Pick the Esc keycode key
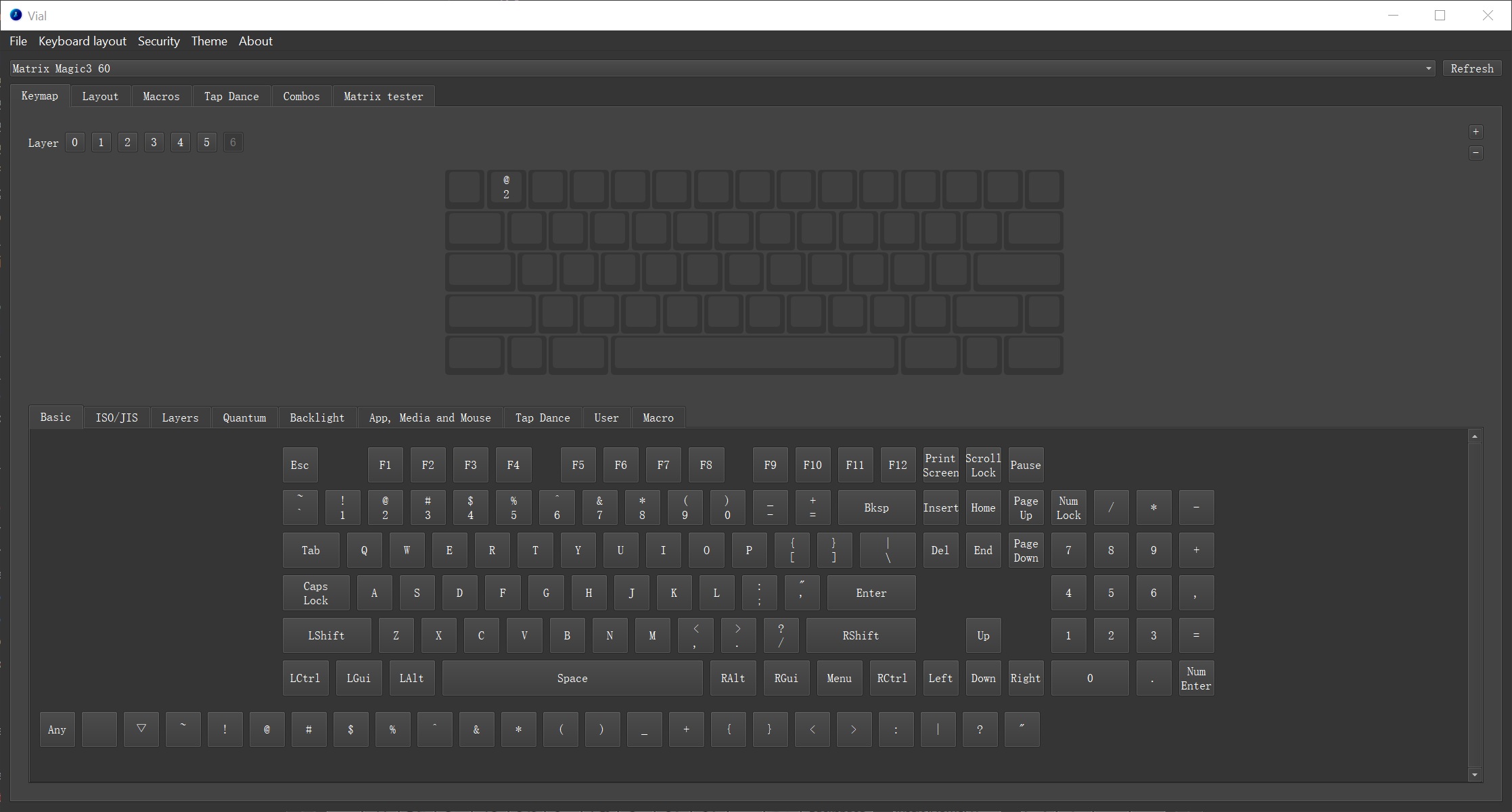 click(x=300, y=465)
